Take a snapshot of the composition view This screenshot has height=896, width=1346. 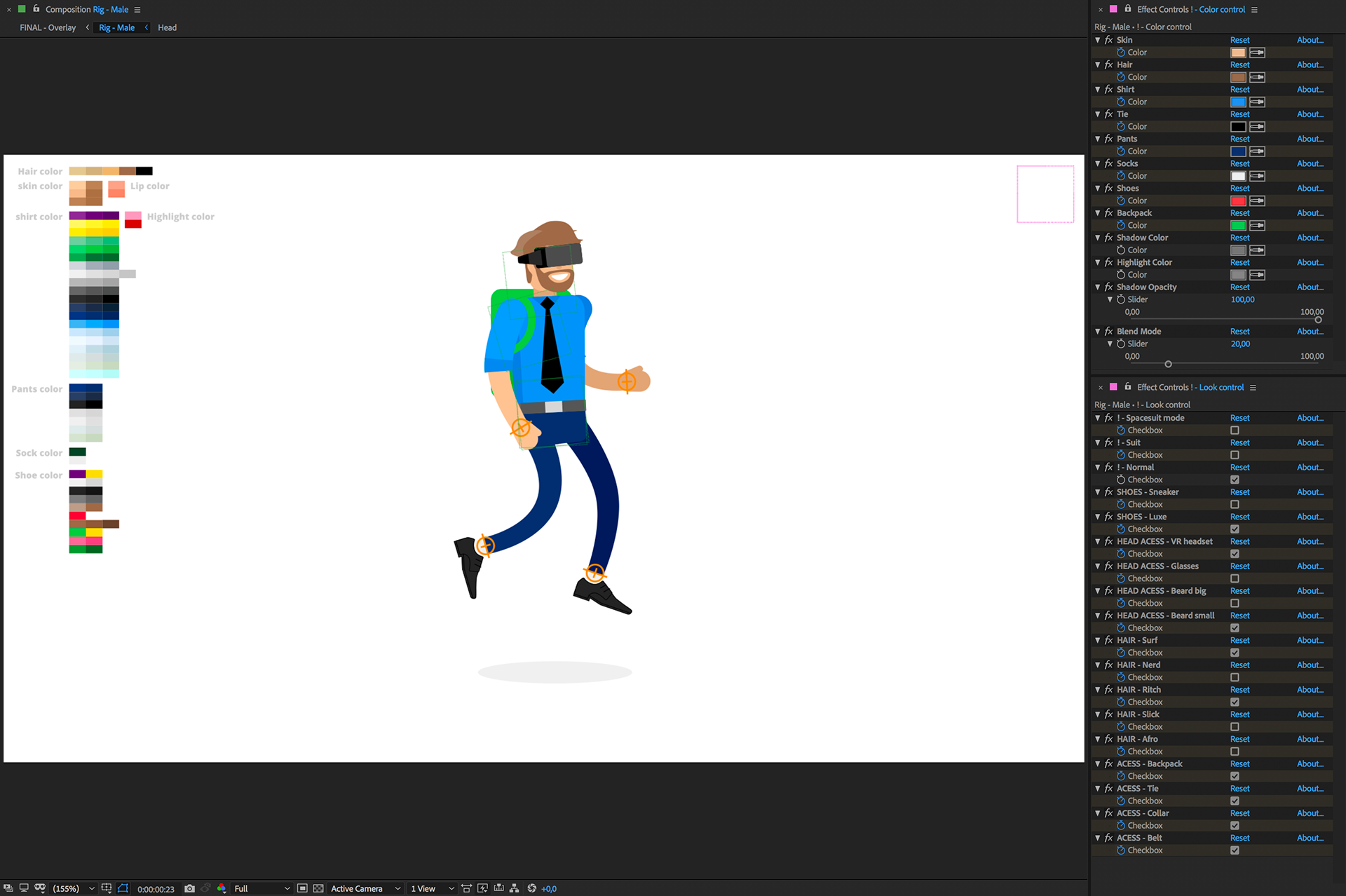189,888
